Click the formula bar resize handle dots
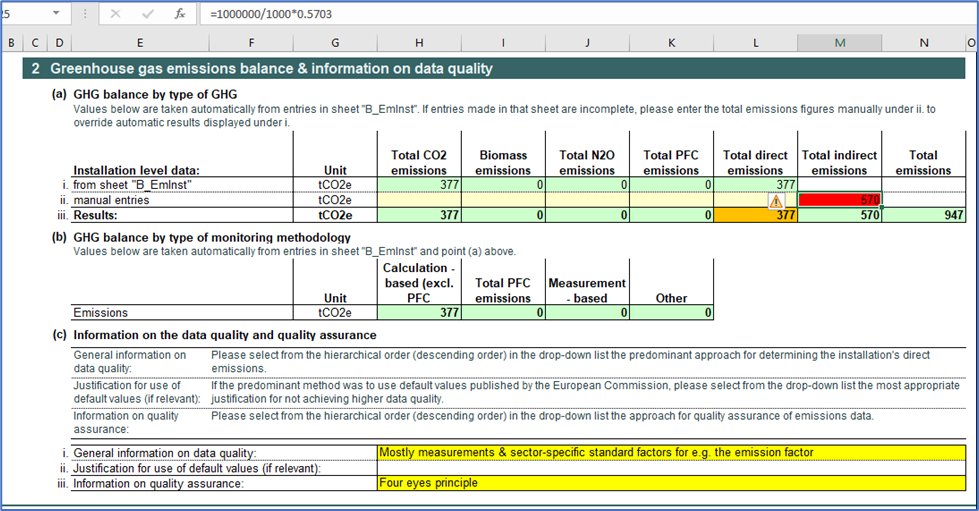Screen dimensions: 979x511 (85, 15)
